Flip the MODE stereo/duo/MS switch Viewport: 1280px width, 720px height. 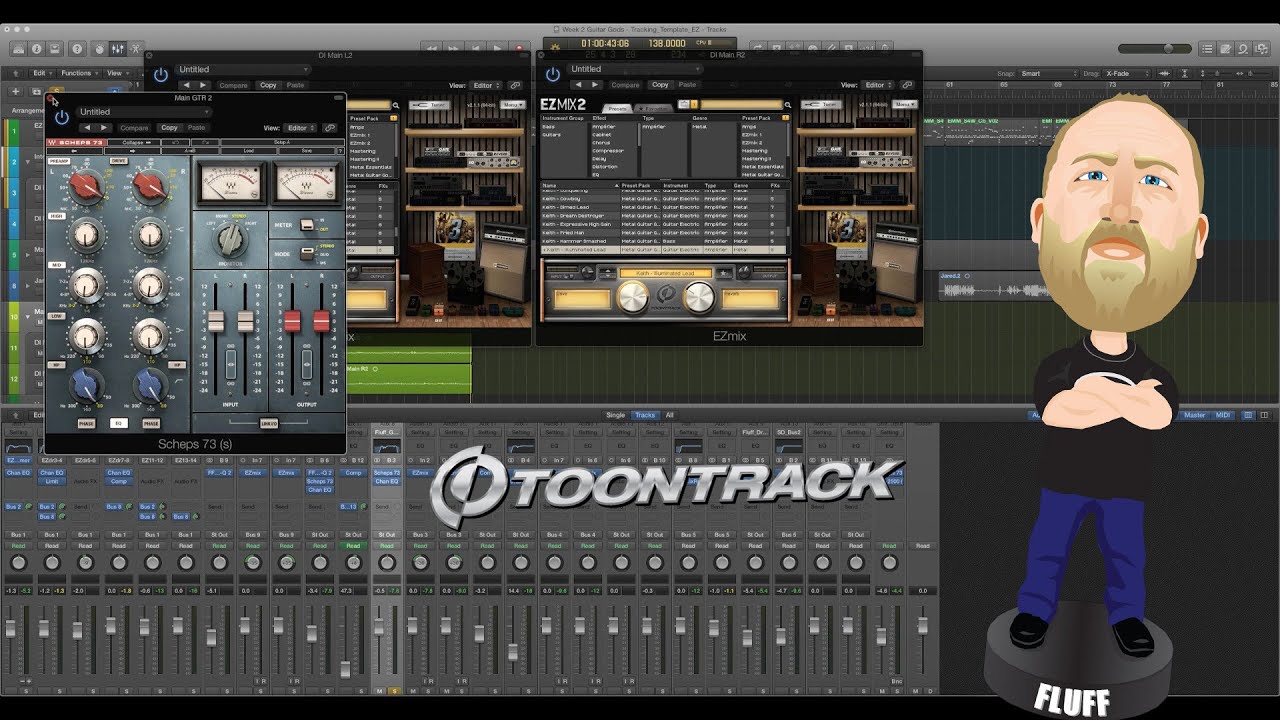tap(308, 254)
